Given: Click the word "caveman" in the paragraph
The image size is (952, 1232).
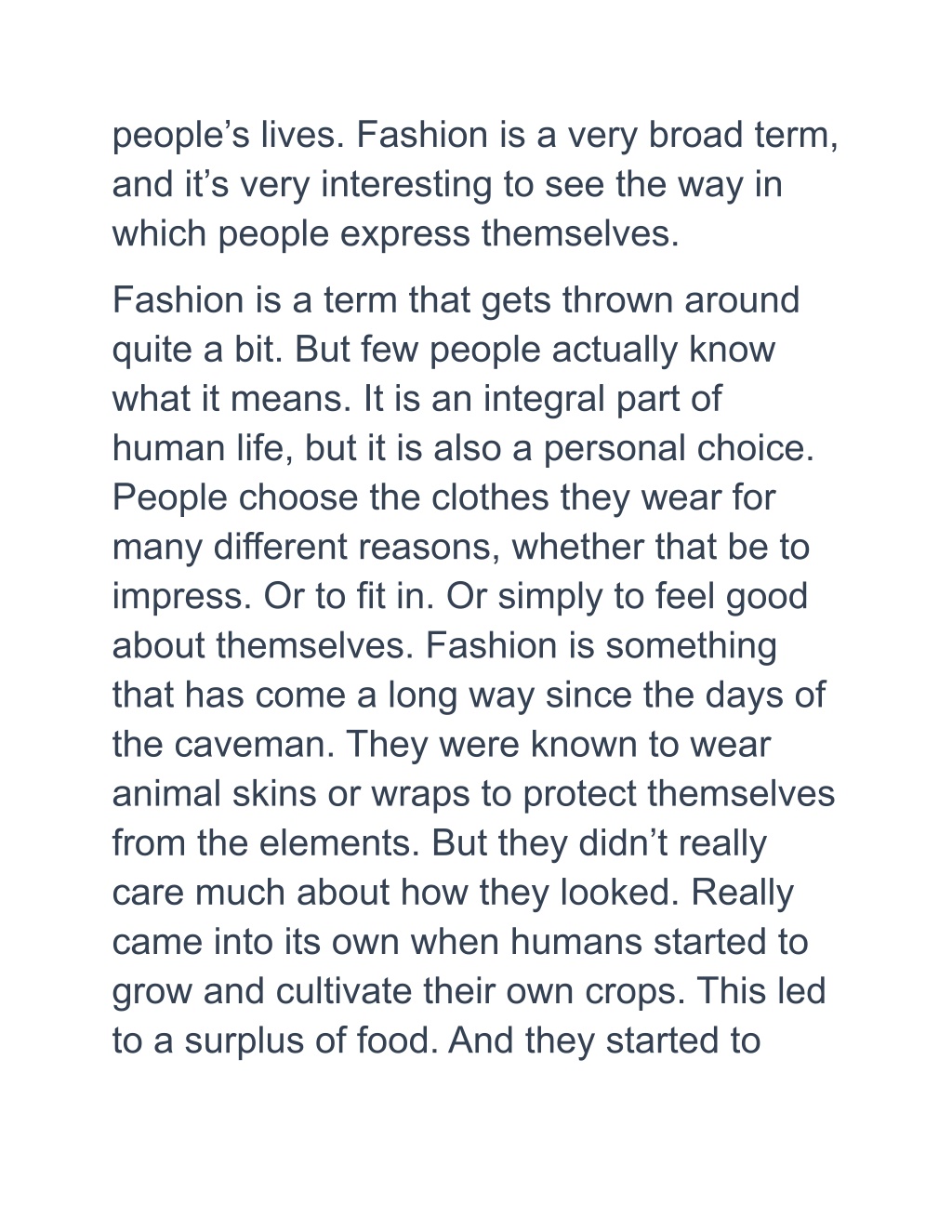Looking at the screenshot, I should (x=252, y=745).
